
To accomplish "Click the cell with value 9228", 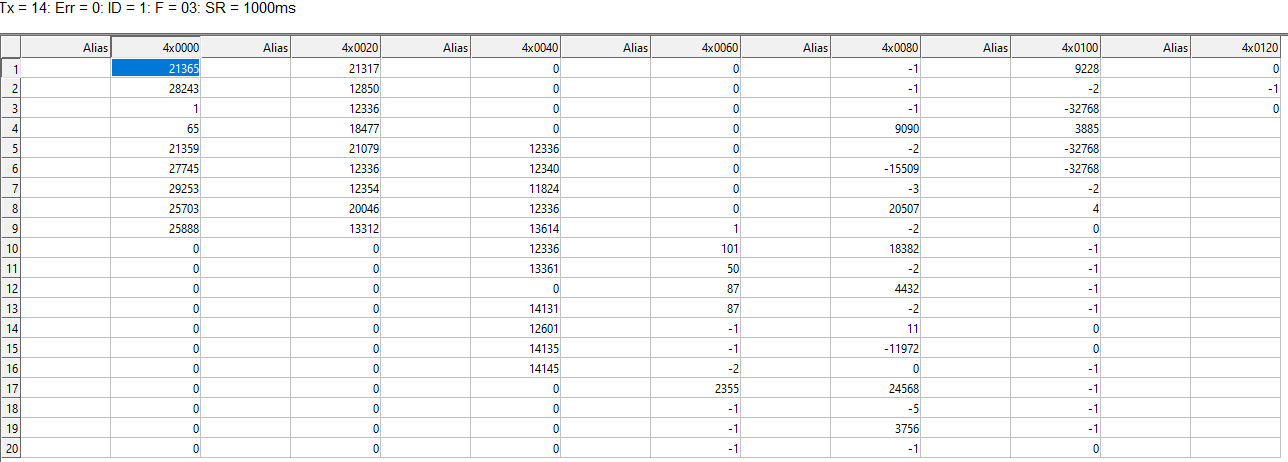I will point(1056,68).
